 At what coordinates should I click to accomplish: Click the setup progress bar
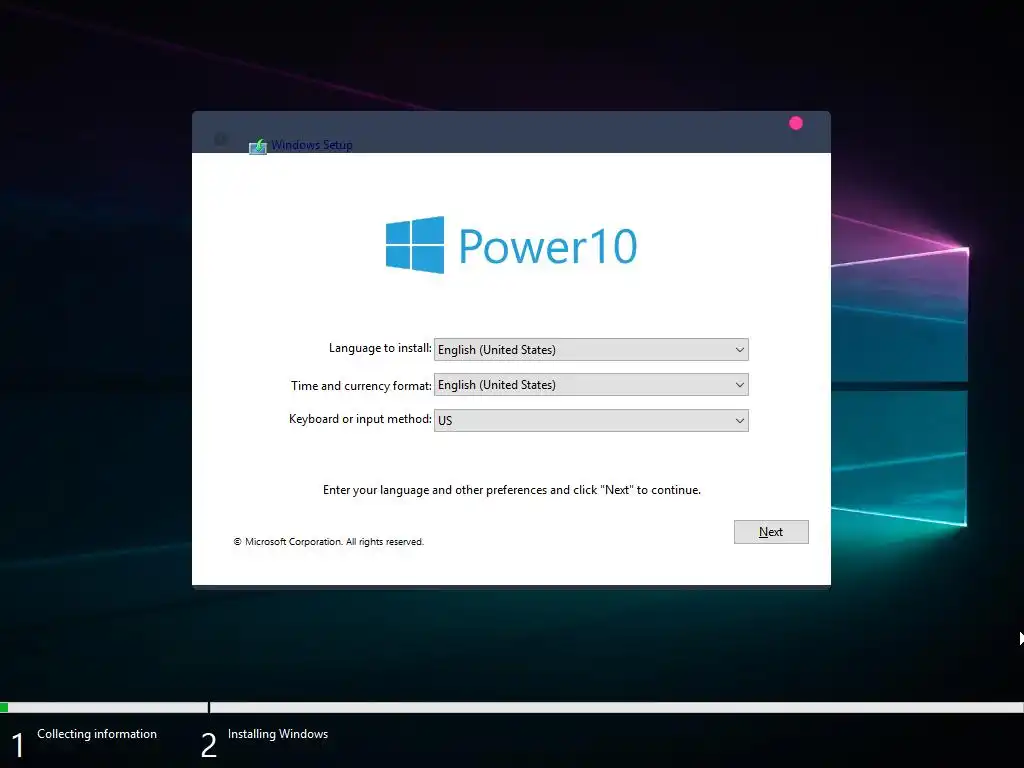(512, 707)
